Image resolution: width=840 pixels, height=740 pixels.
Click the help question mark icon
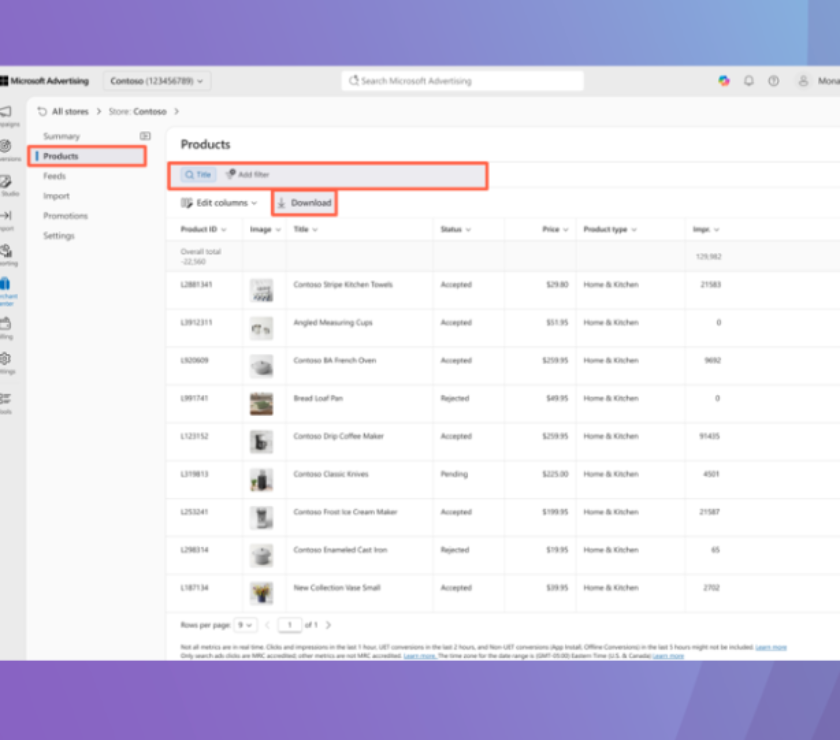coord(773,81)
